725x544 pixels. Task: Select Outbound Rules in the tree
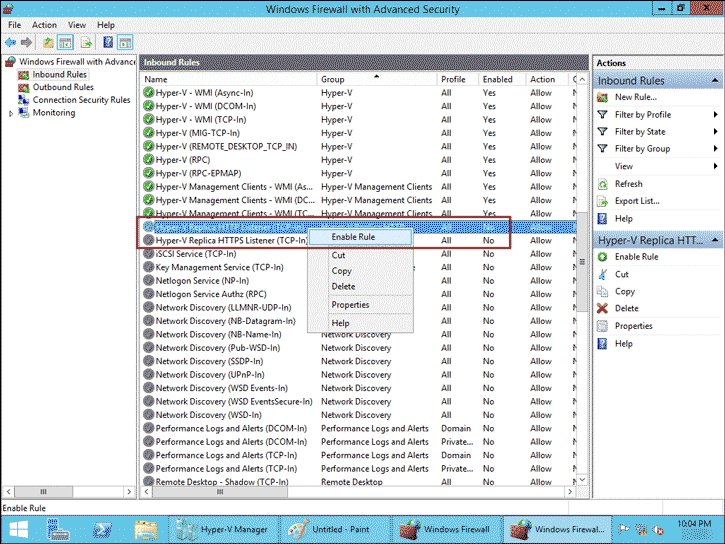[x=63, y=87]
